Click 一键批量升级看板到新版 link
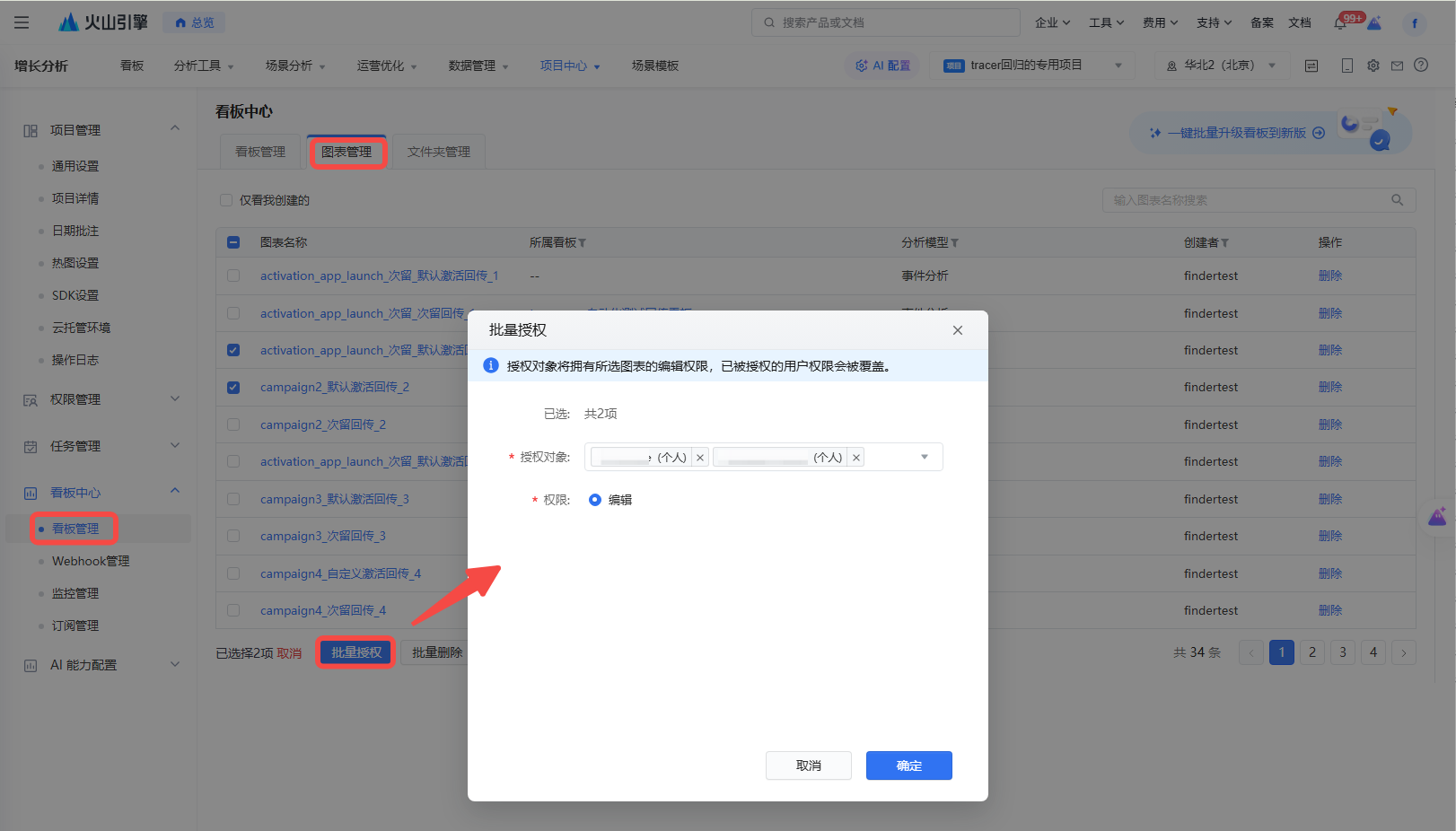 pyautogui.click(x=1237, y=133)
